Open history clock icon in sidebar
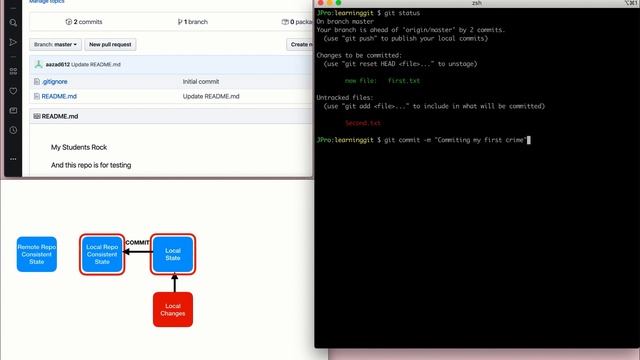The width and height of the screenshot is (640, 360). pyautogui.click(x=13, y=130)
